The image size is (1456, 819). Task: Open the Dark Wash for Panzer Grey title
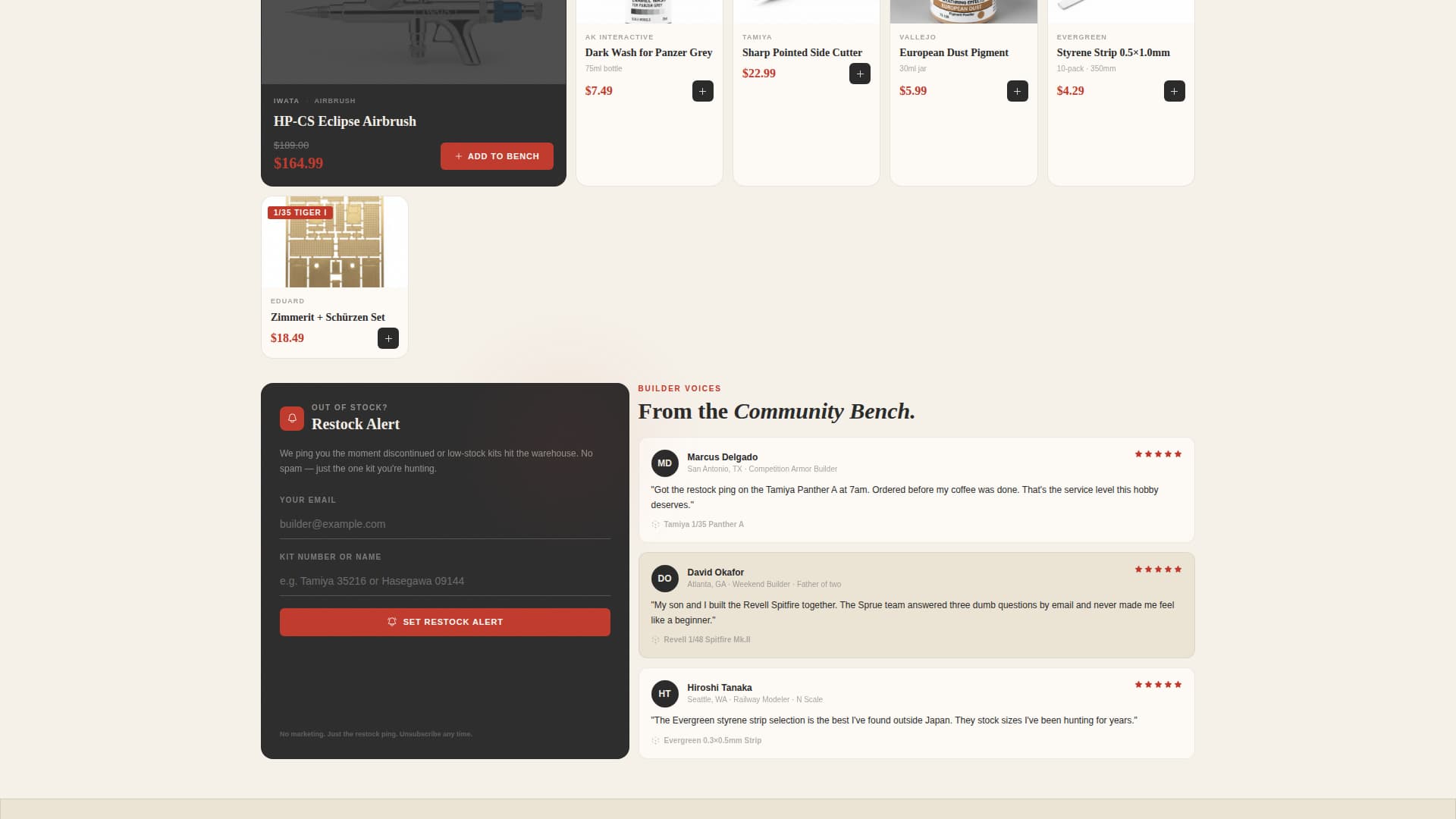pyautogui.click(x=648, y=52)
